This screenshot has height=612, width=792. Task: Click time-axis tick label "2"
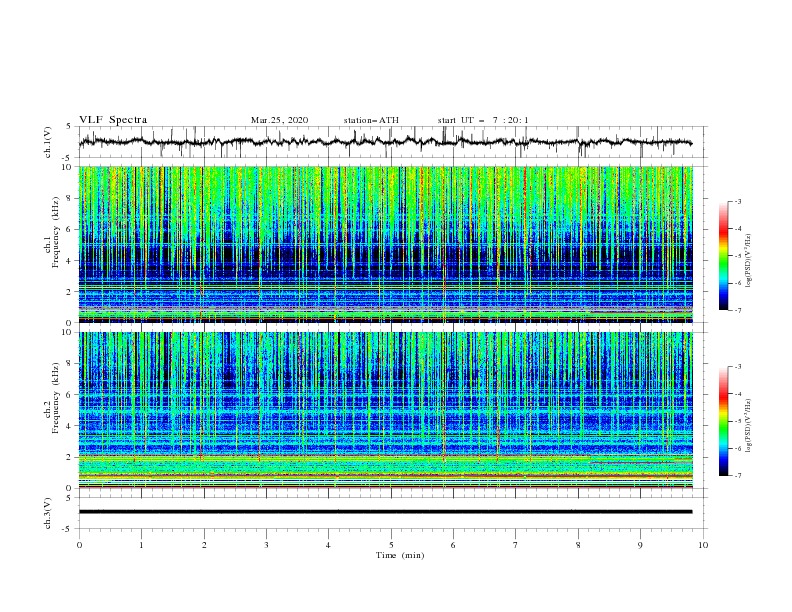(204, 545)
